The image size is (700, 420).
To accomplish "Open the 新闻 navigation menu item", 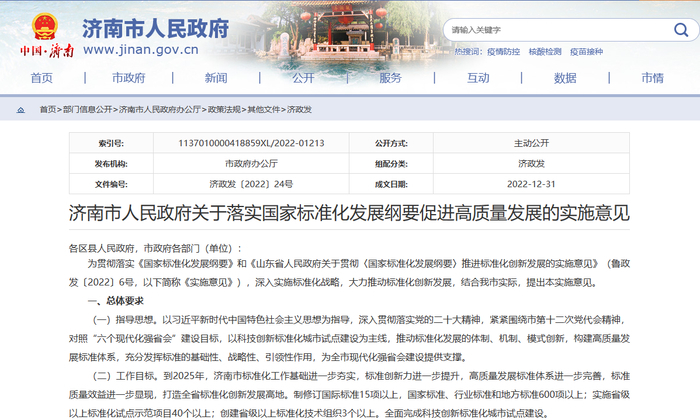I will click(216, 78).
